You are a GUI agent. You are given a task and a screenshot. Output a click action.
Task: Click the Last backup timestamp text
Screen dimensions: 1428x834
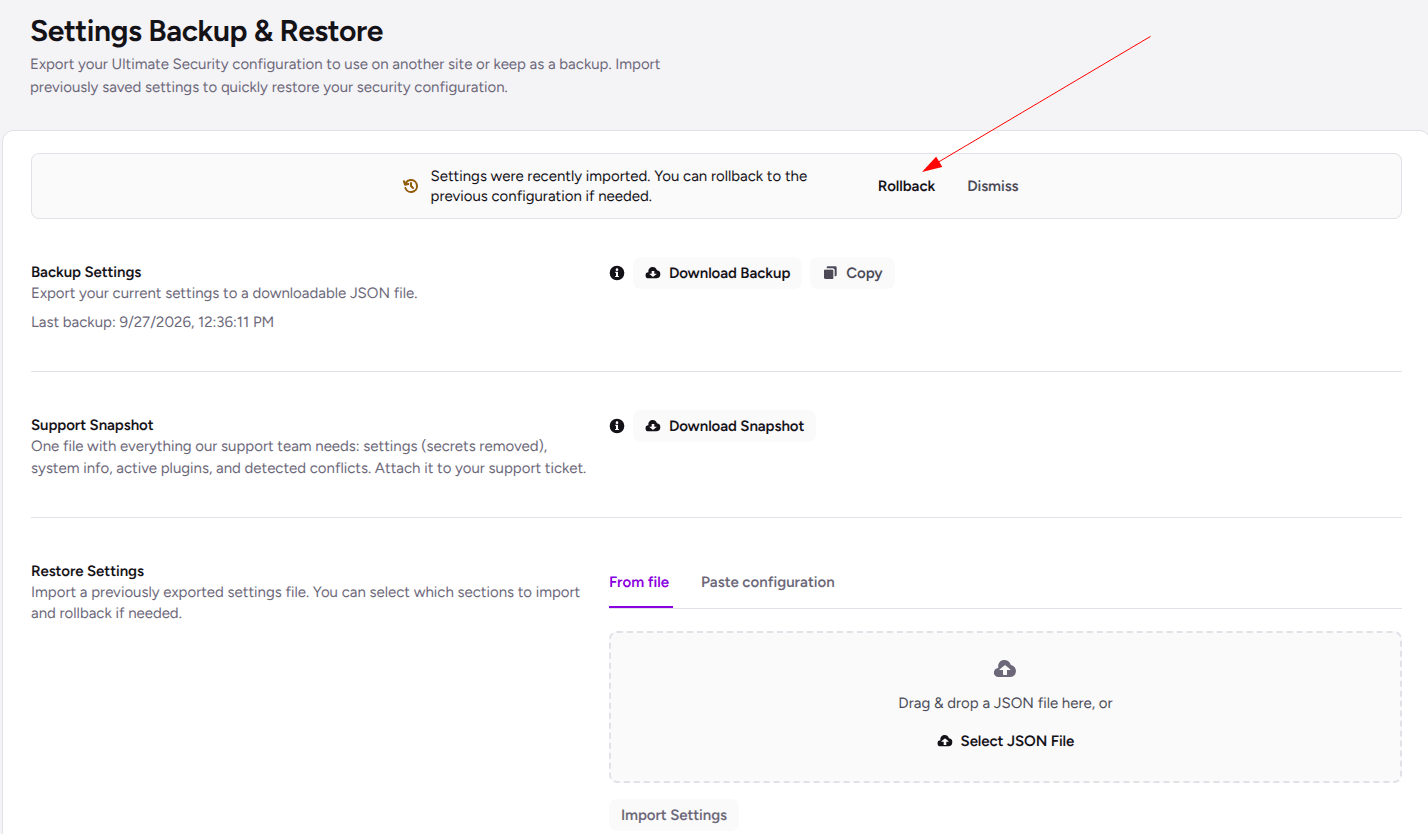tap(152, 322)
